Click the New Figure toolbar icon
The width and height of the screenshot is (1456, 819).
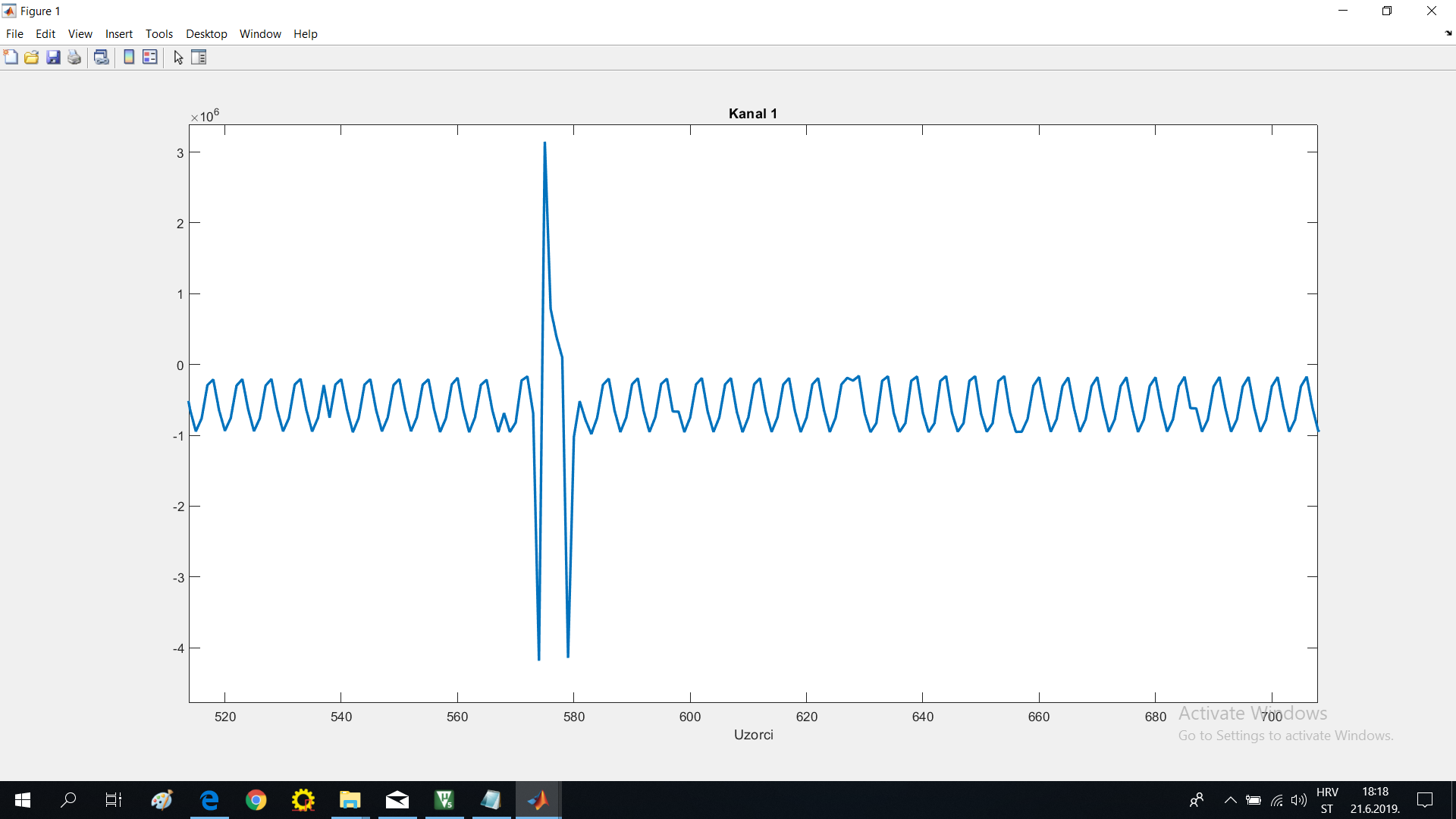(11, 57)
